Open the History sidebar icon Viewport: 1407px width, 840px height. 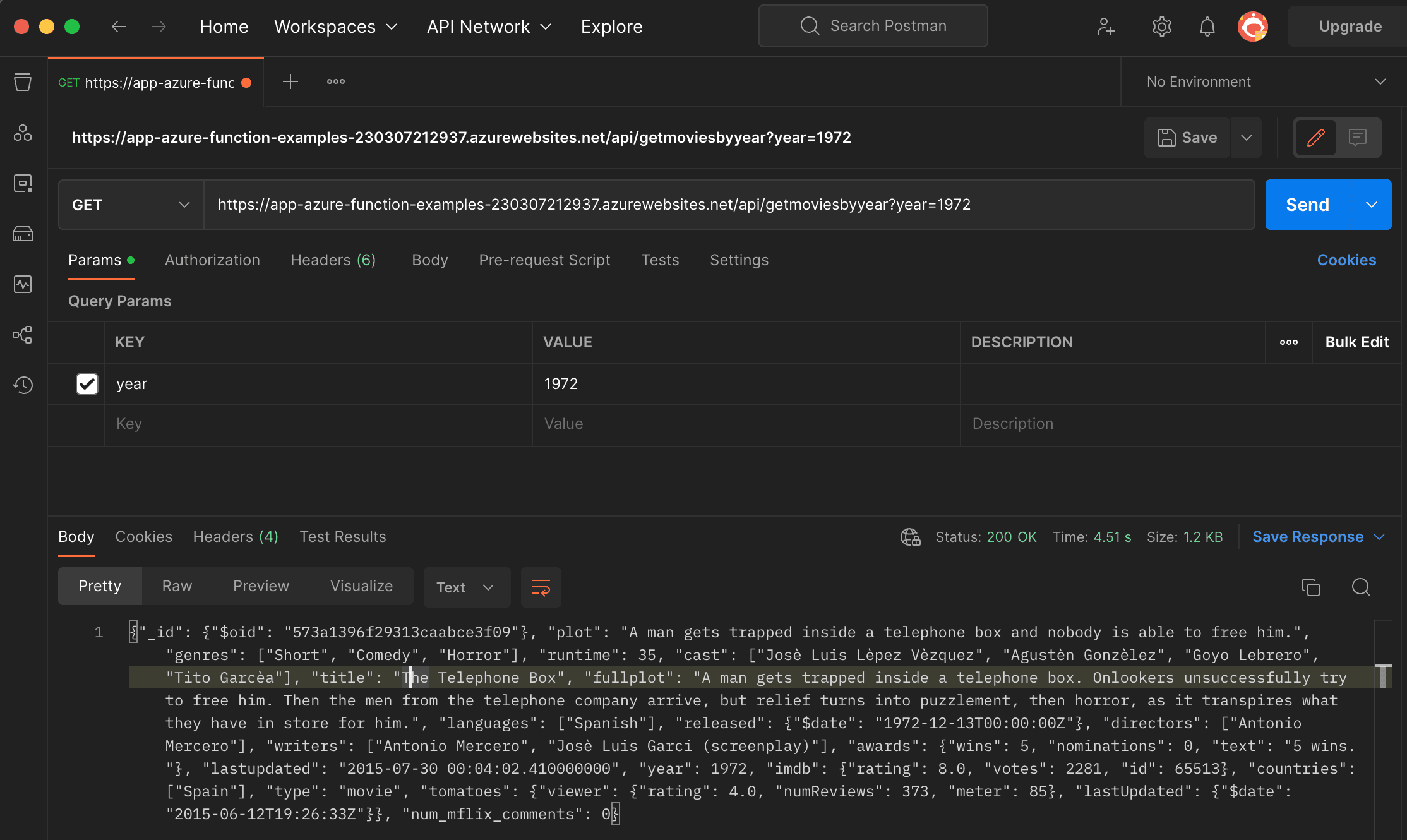[23, 385]
